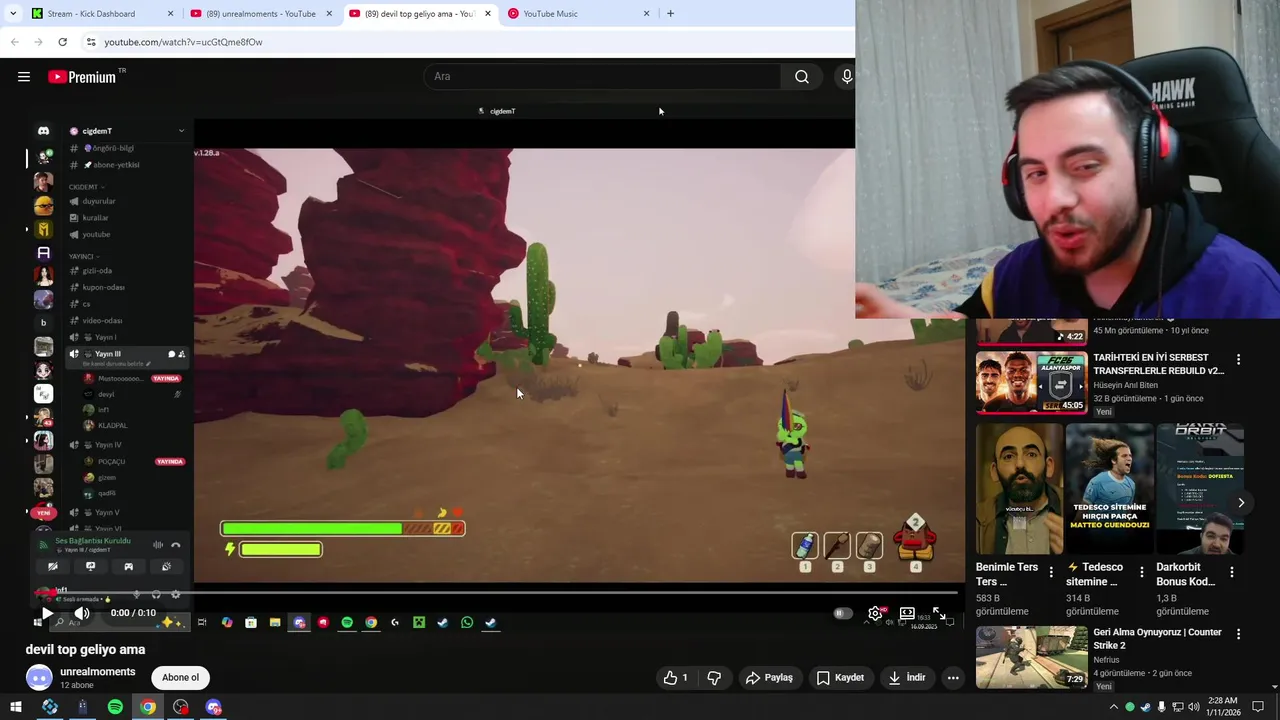Click the browser address bar URL

183,42
